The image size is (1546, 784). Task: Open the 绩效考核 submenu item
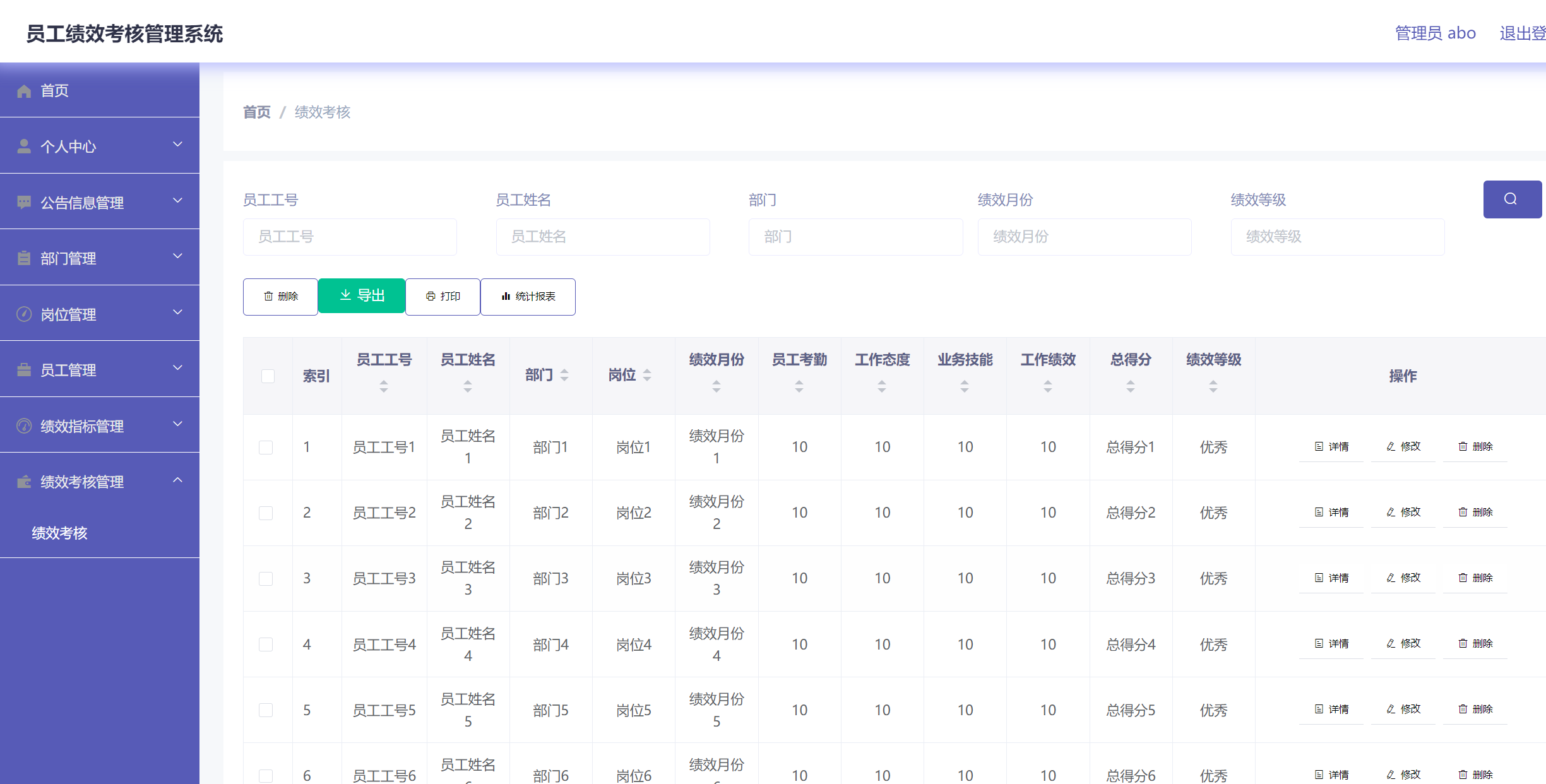[59, 533]
